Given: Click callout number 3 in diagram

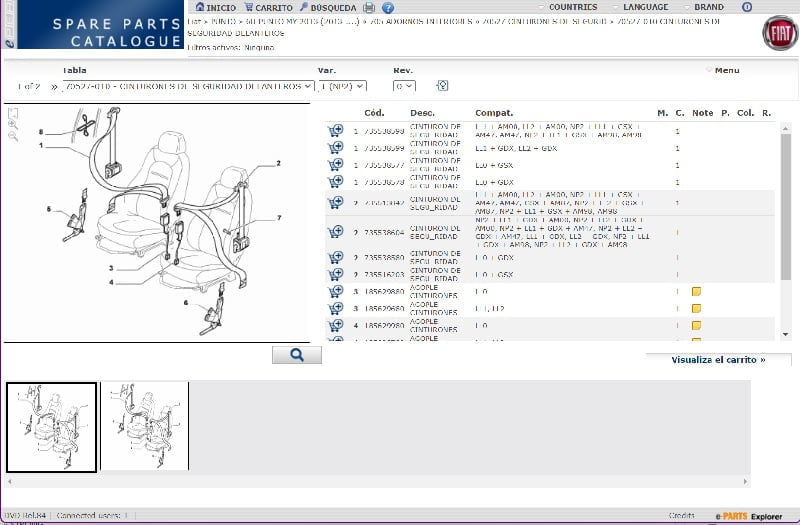Looking at the screenshot, I should pyautogui.click(x=111, y=268).
